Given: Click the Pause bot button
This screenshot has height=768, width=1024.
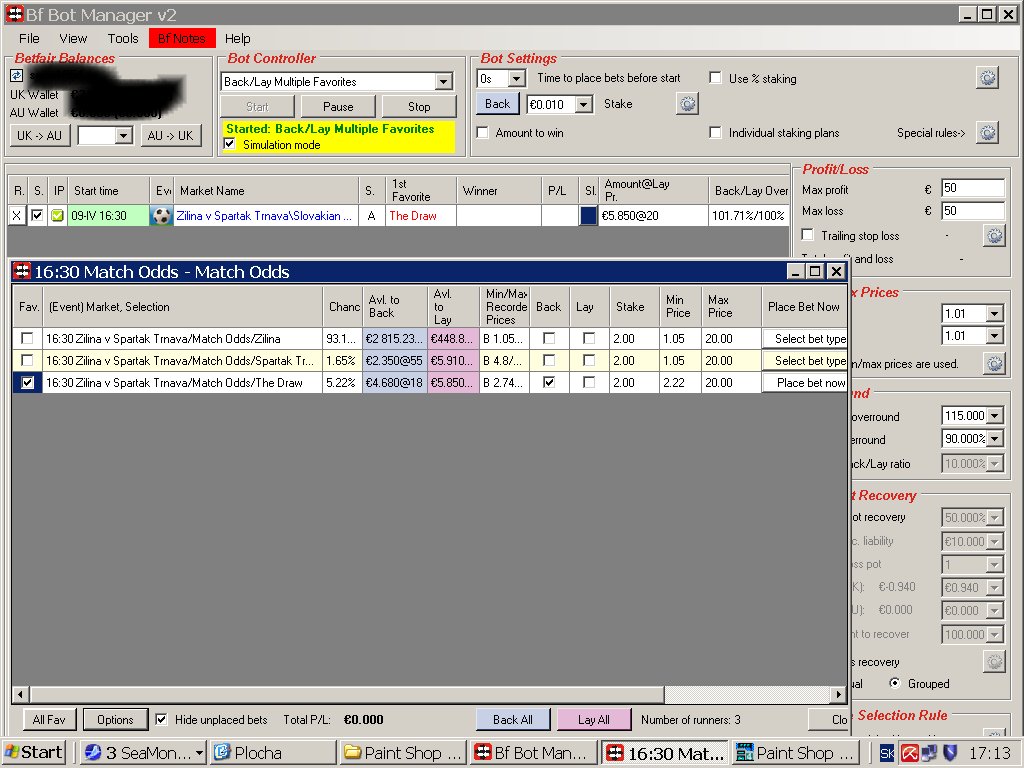Looking at the screenshot, I should point(338,106).
